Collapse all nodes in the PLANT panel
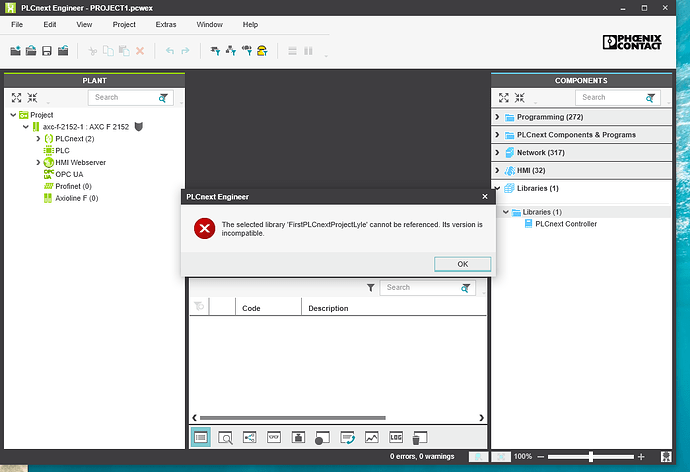690x472 pixels. click(32, 97)
